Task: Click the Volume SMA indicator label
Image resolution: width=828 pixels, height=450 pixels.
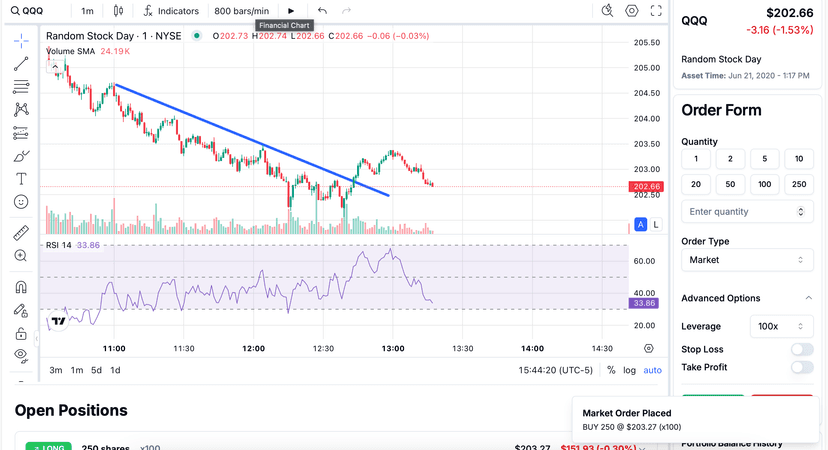Action: pyautogui.click(x=70, y=51)
